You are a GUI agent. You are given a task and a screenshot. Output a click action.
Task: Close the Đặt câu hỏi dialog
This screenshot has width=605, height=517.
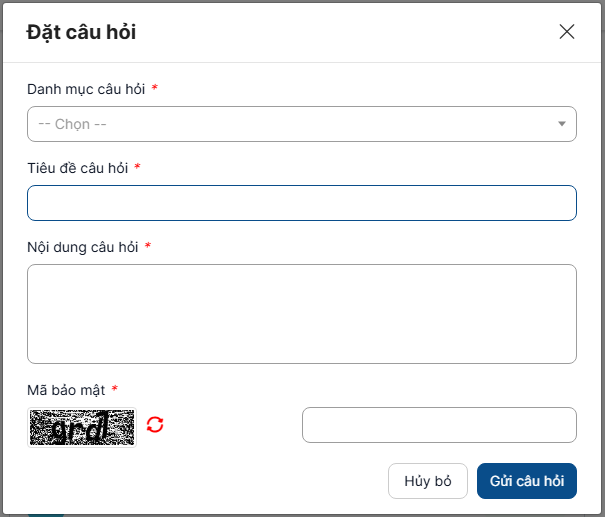tap(567, 32)
